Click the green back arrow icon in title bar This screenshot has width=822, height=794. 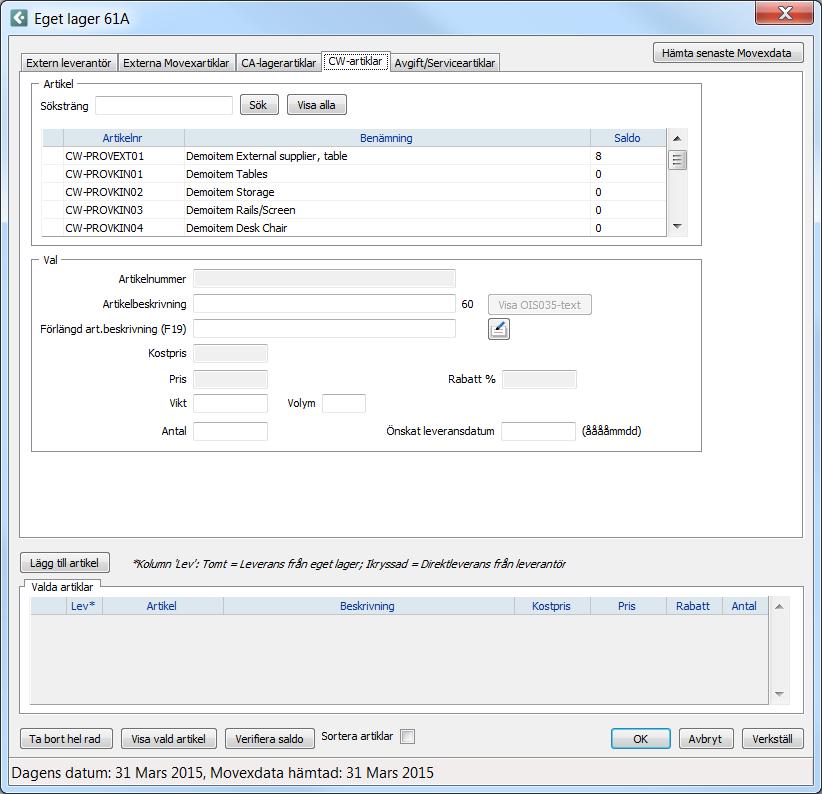(x=19, y=18)
